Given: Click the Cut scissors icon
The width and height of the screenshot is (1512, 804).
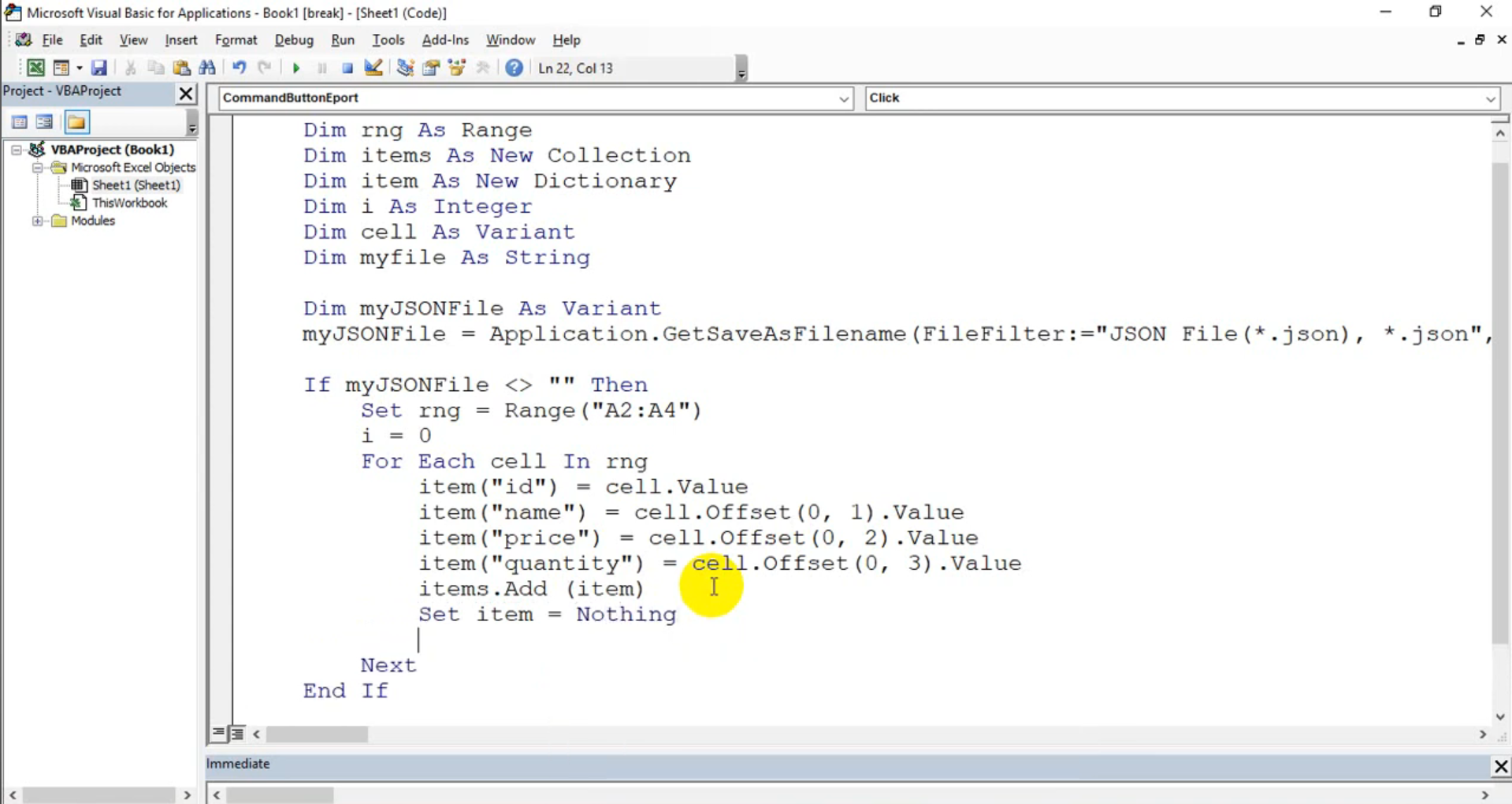Looking at the screenshot, I should [x=131, y=69].
